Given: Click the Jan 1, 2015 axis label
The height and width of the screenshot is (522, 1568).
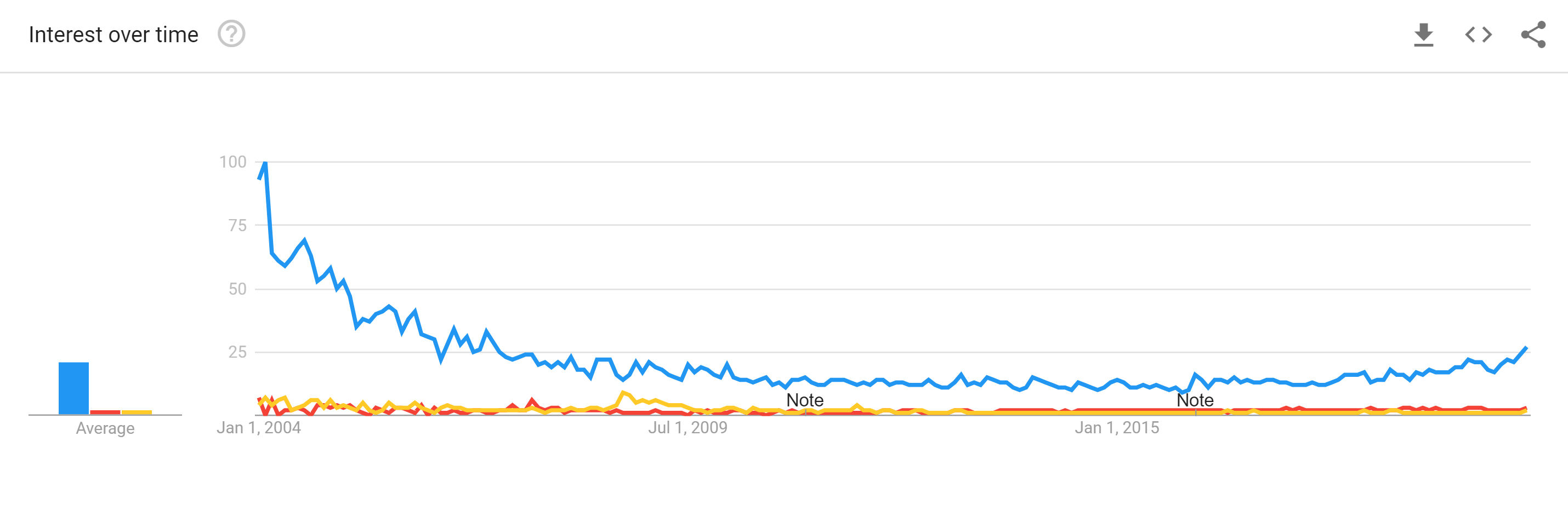Looking at the screenshot, I should click(x=1117, y=428).
